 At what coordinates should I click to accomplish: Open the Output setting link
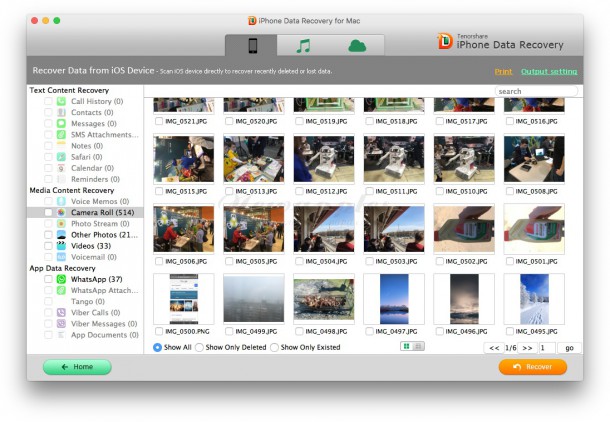pyautogui.click(x=549, y=72)
